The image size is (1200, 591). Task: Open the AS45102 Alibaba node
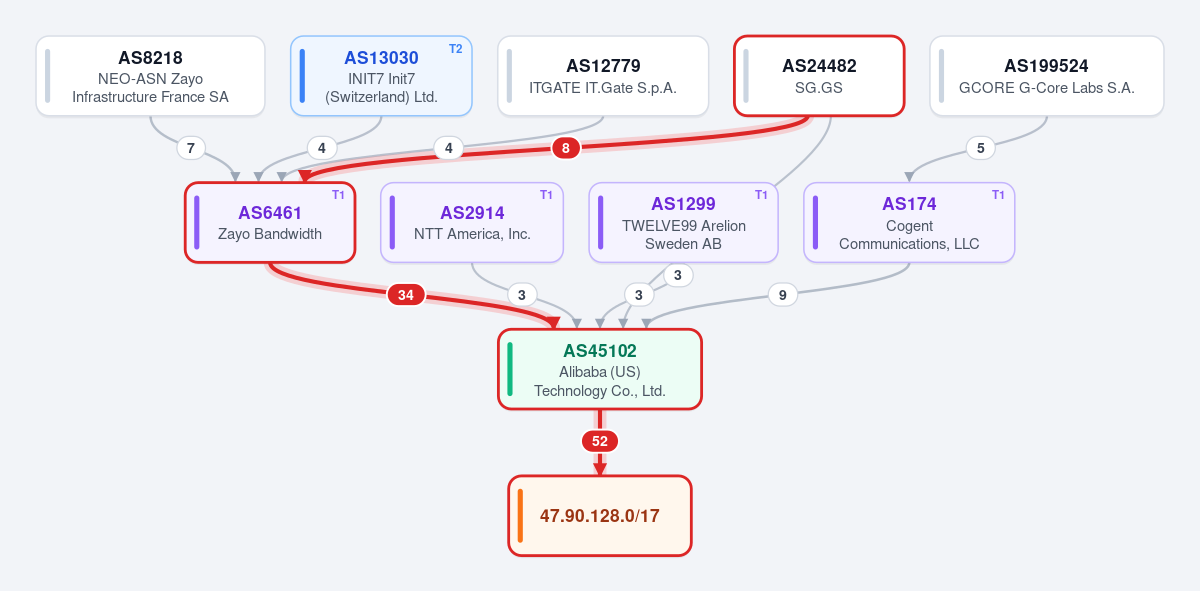pos(600,369)
